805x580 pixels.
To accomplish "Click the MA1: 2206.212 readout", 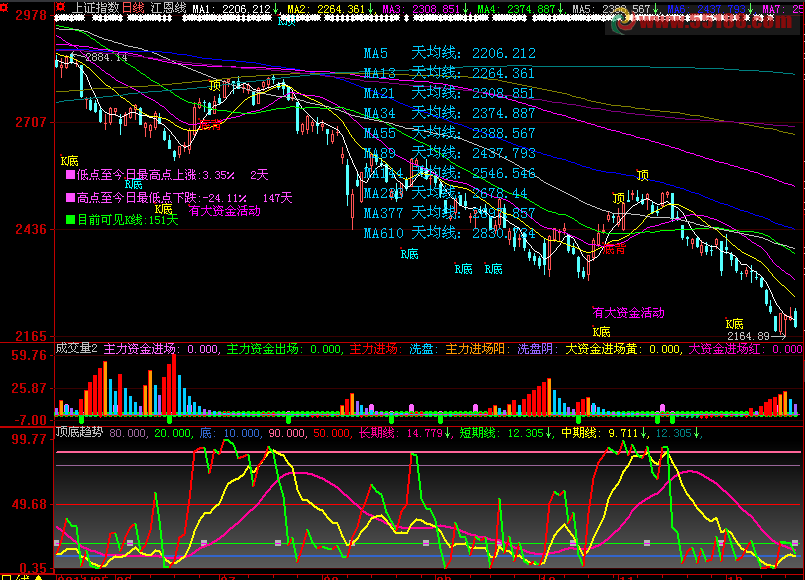I will pyautogui.click(x=236, y=9).
